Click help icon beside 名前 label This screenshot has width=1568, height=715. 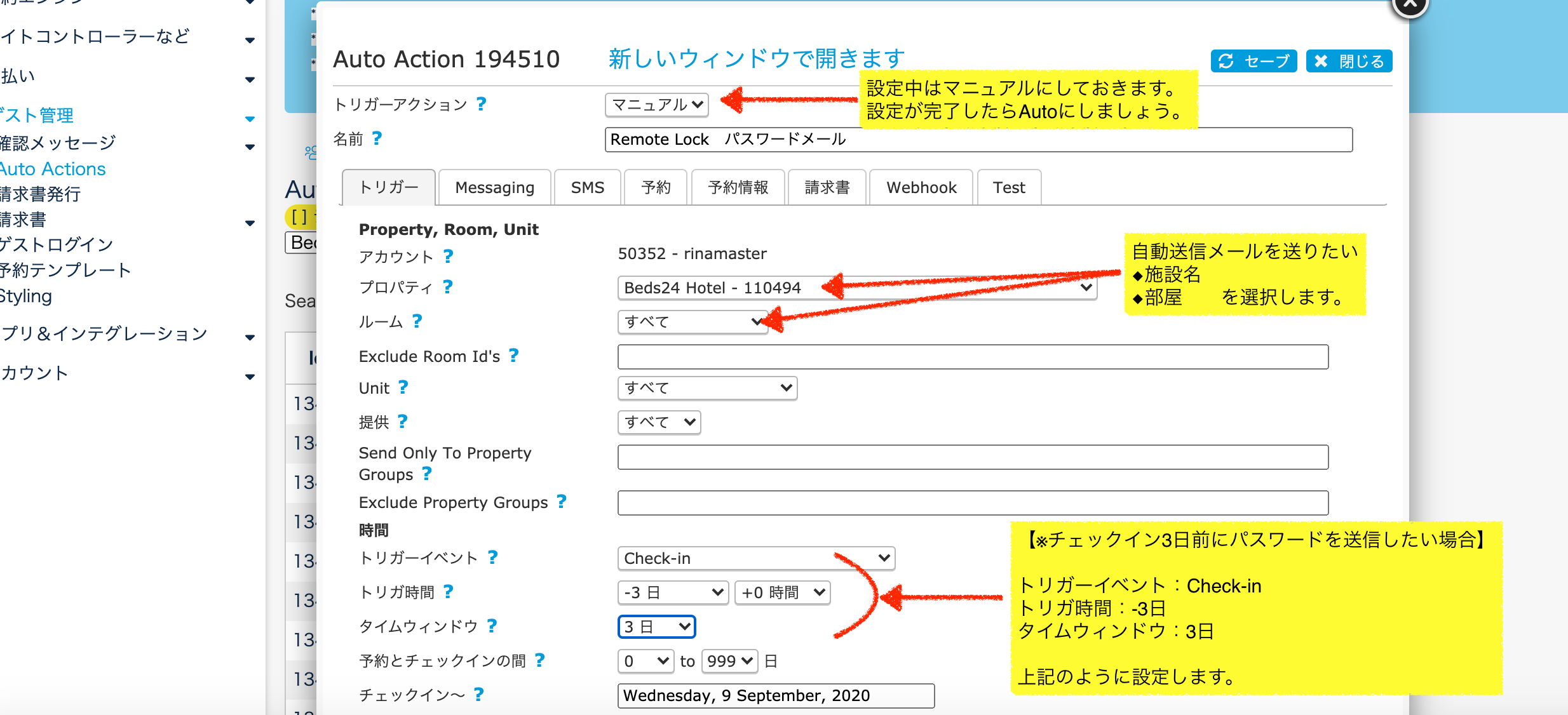tap(377, 138)
